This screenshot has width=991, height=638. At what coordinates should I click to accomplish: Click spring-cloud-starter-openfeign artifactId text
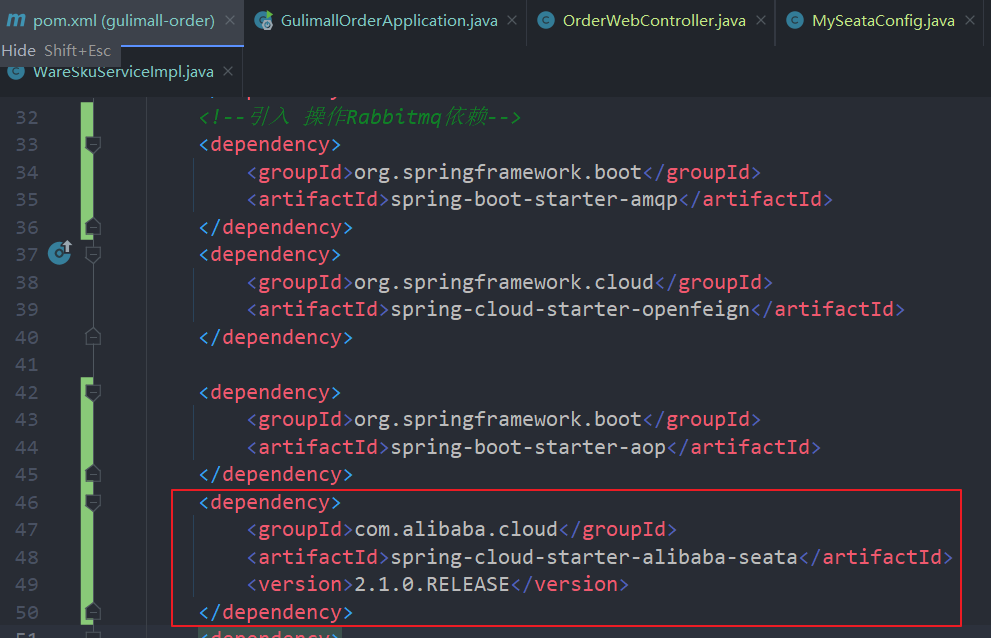point(570,309)
